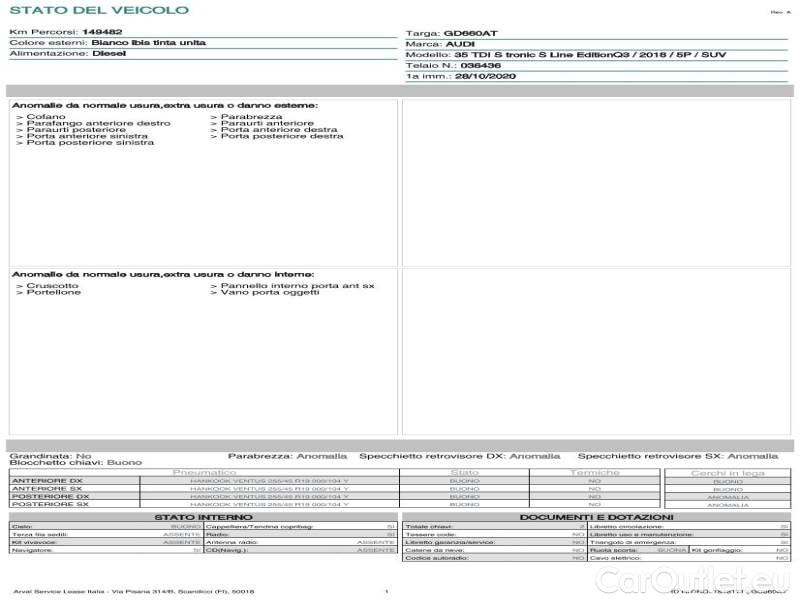Screen dimensions: 800x600
Task: Select the 'Parabrezza: Anomalia' status
Action: tap(287, 456)
